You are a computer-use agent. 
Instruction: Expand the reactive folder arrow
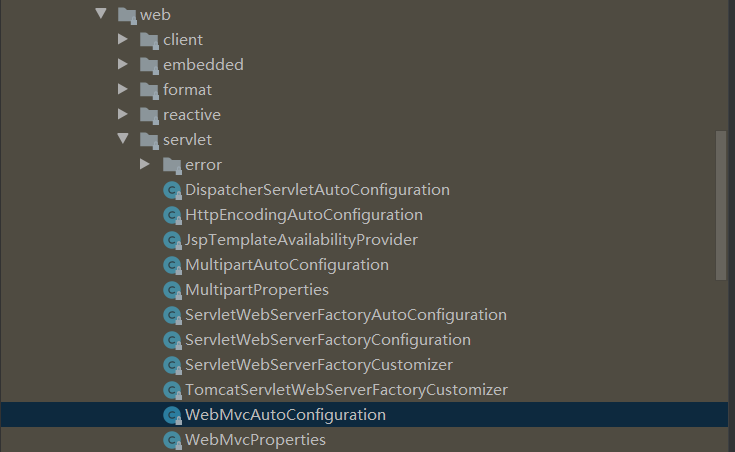click(x=123, y=113)
